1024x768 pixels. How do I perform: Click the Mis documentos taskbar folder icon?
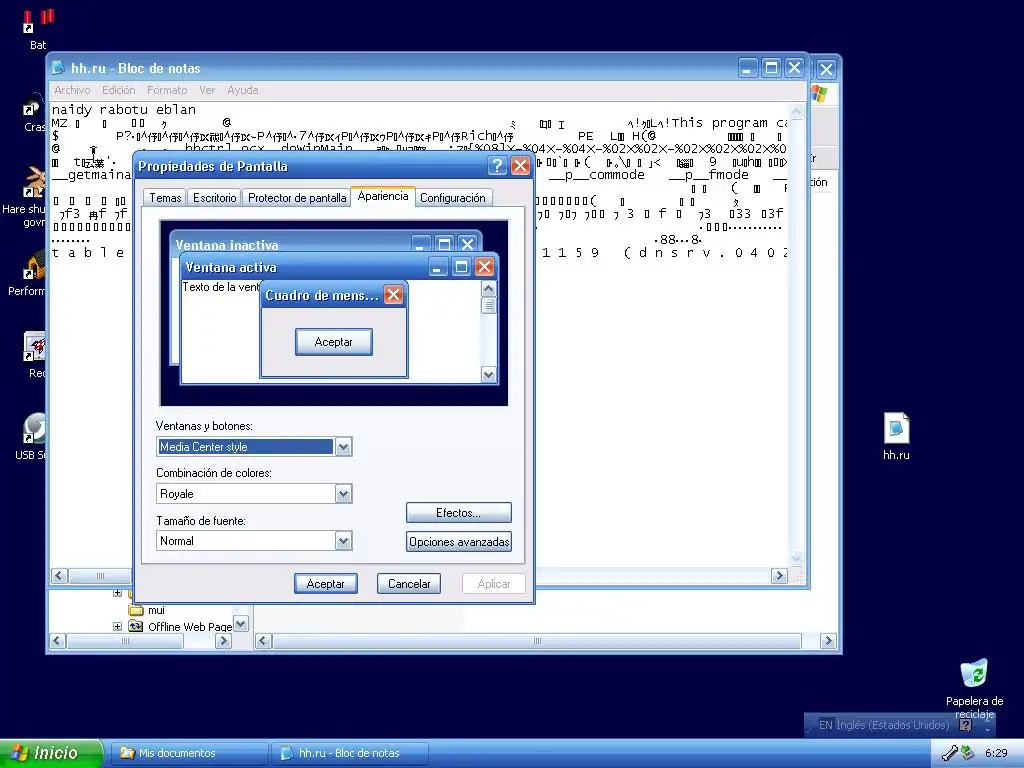pos(127,753)
